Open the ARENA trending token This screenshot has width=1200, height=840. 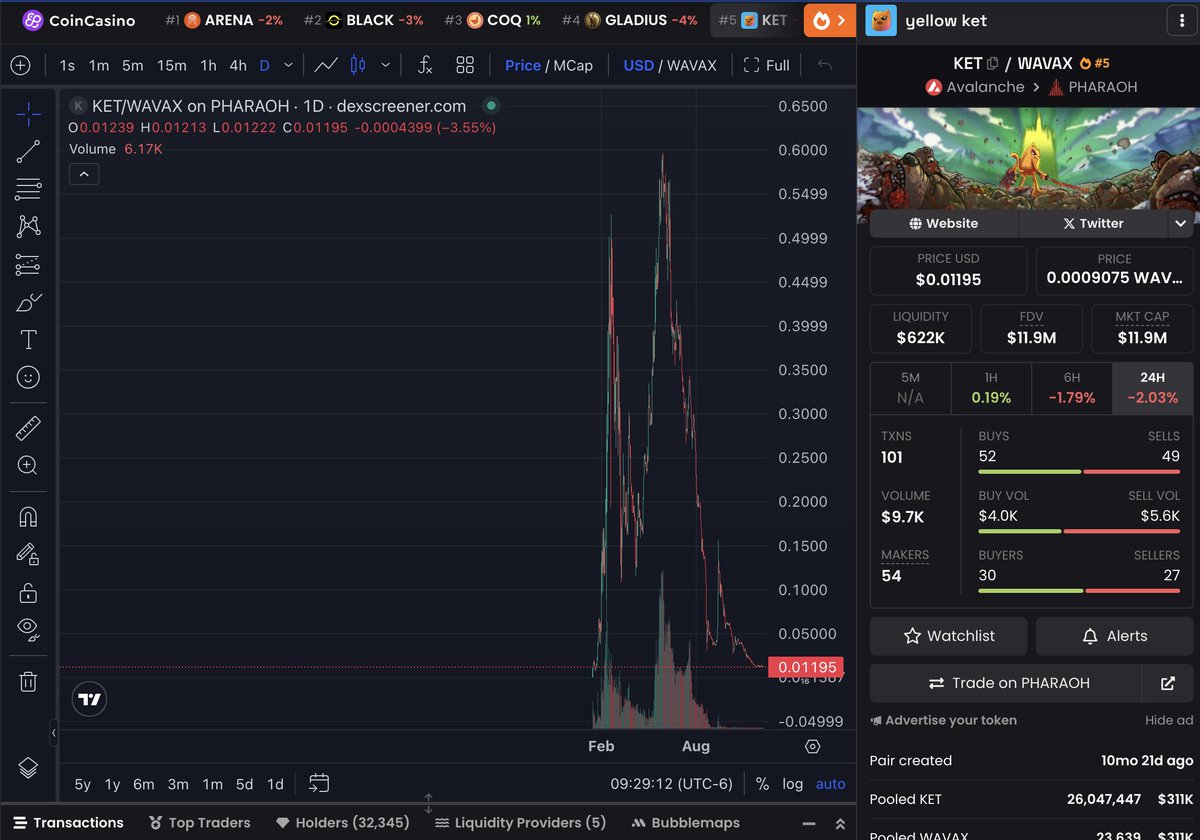(224, 20)
